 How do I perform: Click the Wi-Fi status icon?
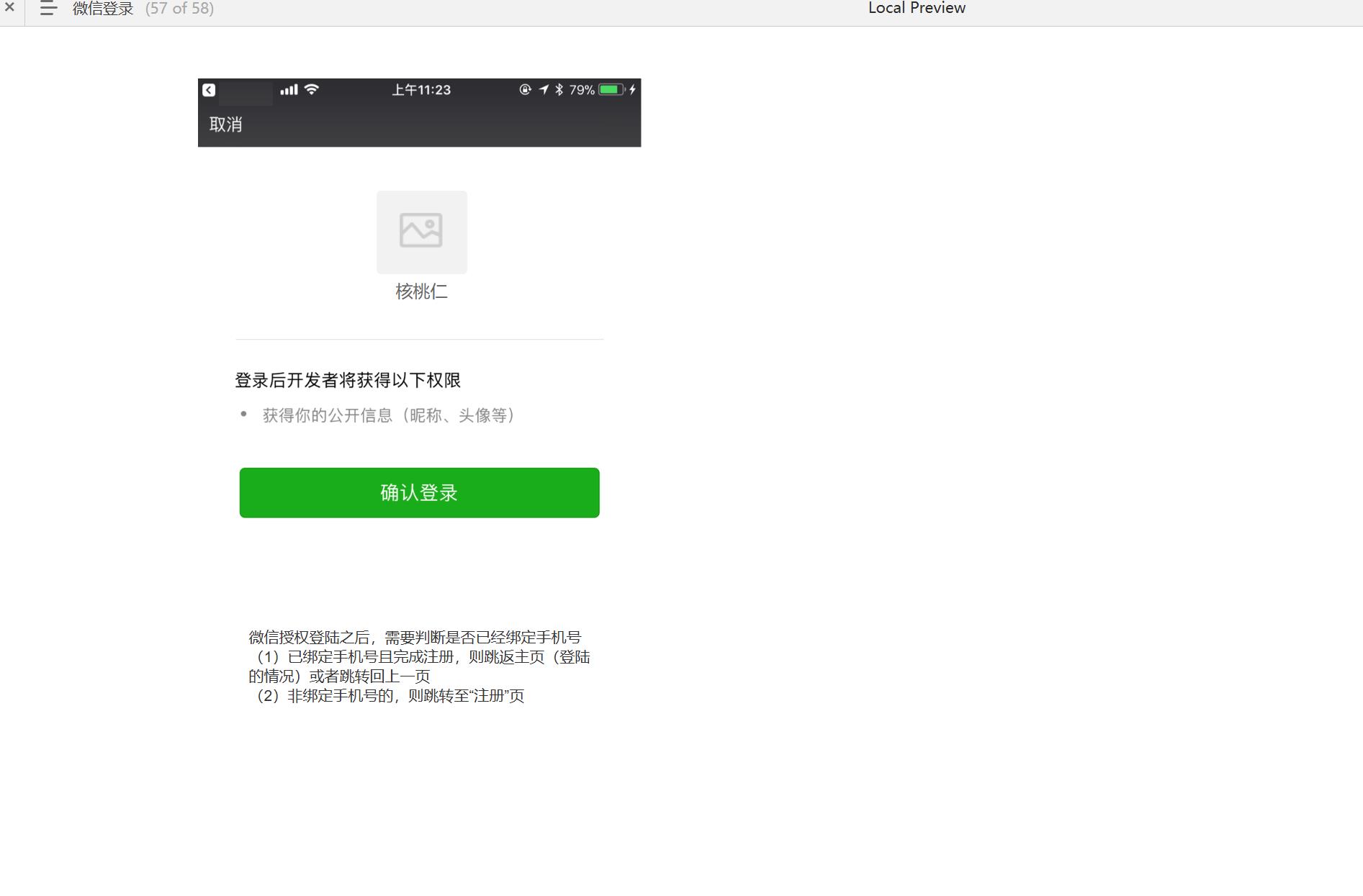312,89
